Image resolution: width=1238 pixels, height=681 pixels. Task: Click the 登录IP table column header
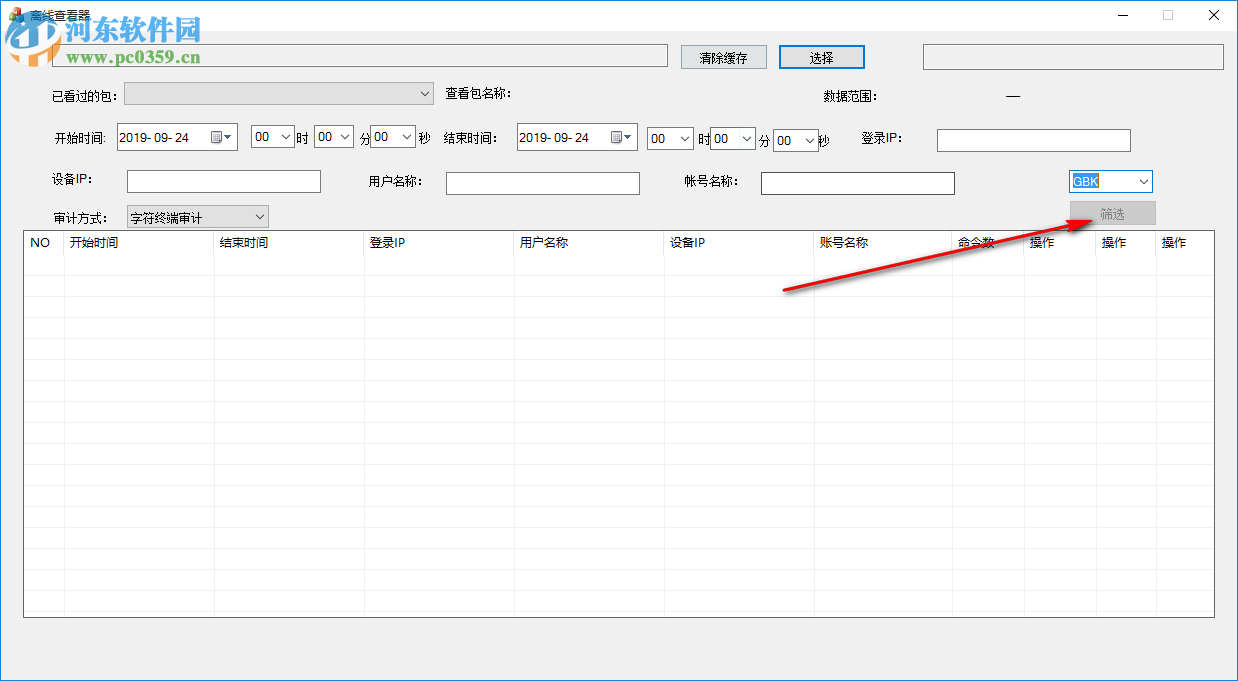[x=439, y=242]
